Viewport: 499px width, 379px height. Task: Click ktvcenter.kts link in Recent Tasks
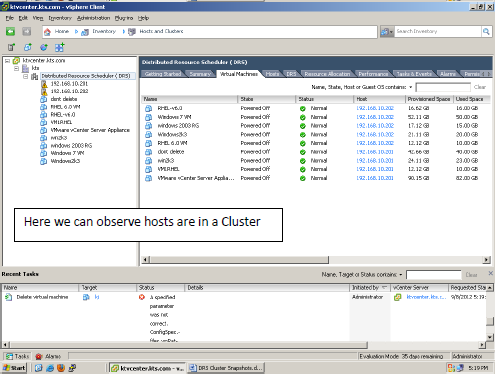click(x=426, y=297)
